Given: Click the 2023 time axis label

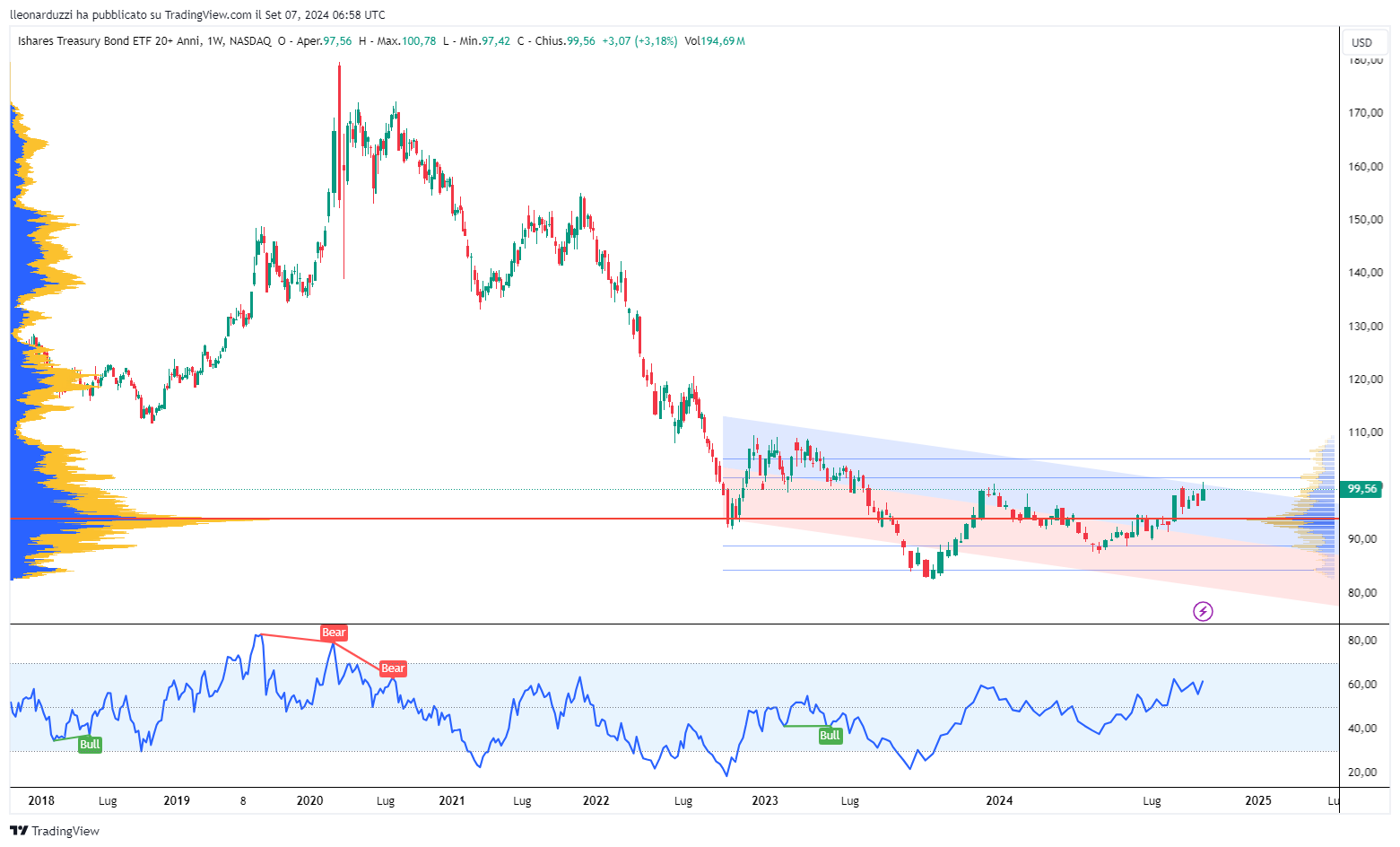Looking at the screenshot, I should [765, 801].
